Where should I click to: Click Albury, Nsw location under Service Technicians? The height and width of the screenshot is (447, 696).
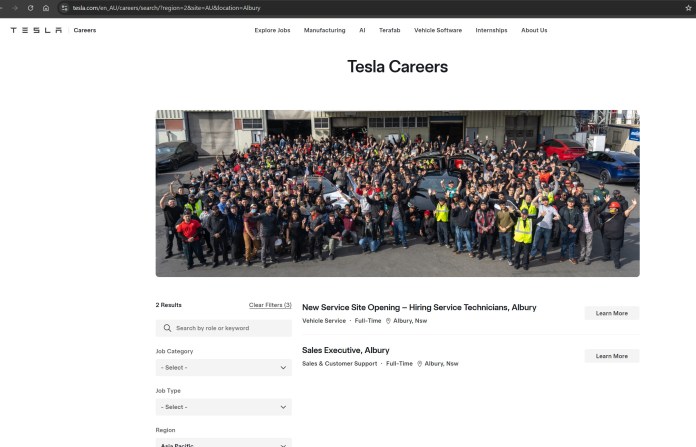click(x=410, y=321)
